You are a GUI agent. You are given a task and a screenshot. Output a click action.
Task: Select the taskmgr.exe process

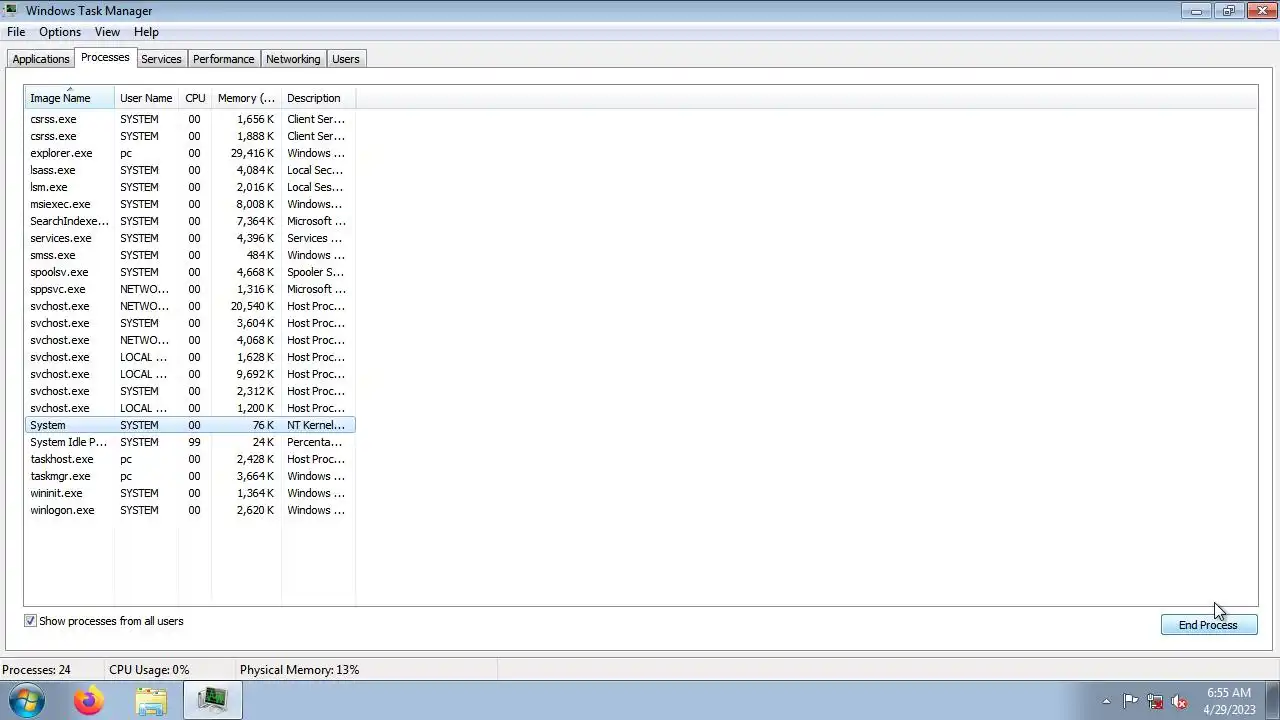190,476
